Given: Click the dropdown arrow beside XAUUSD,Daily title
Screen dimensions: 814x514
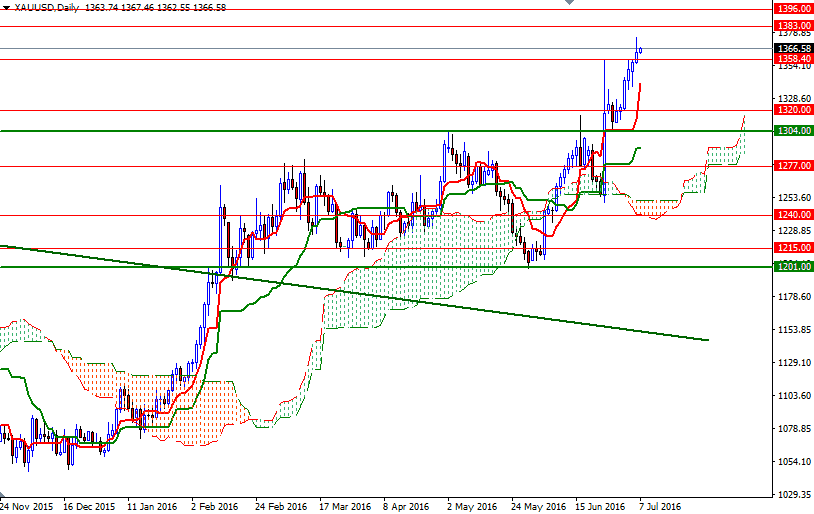Looking at the screenshot, I should [x=5, y=6].
